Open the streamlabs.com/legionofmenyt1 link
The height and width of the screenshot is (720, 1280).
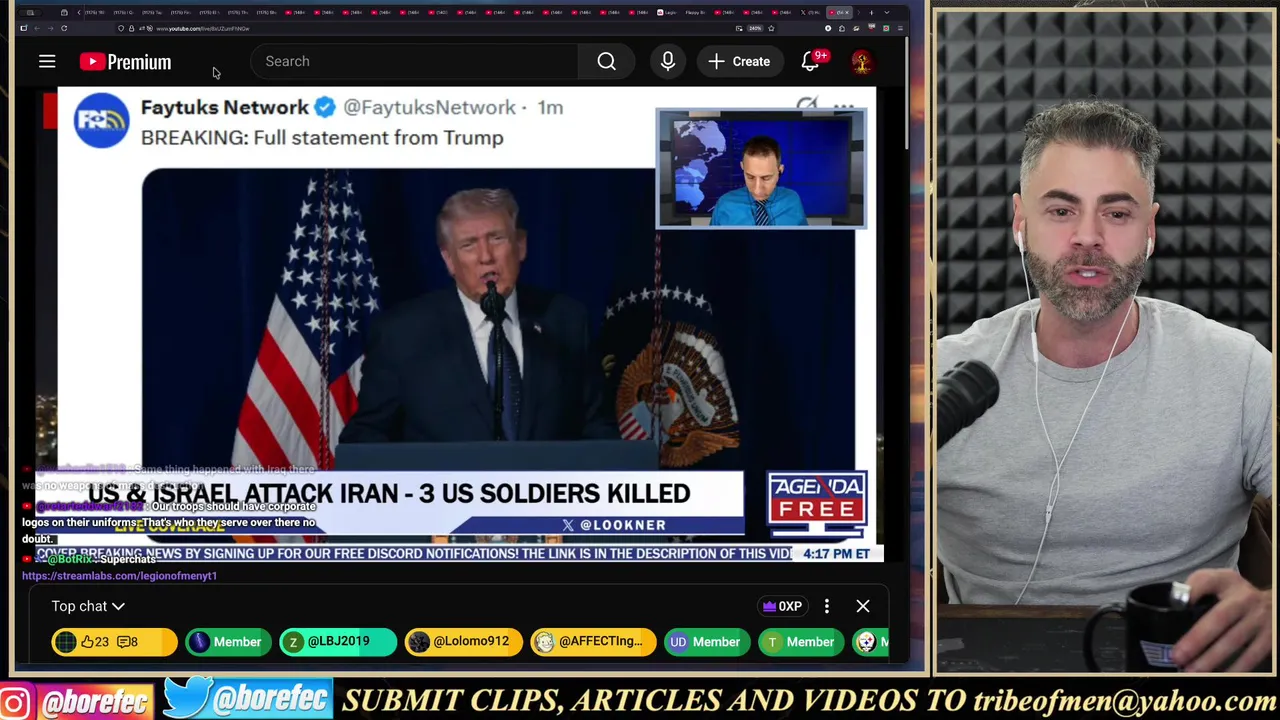[119, 576]
